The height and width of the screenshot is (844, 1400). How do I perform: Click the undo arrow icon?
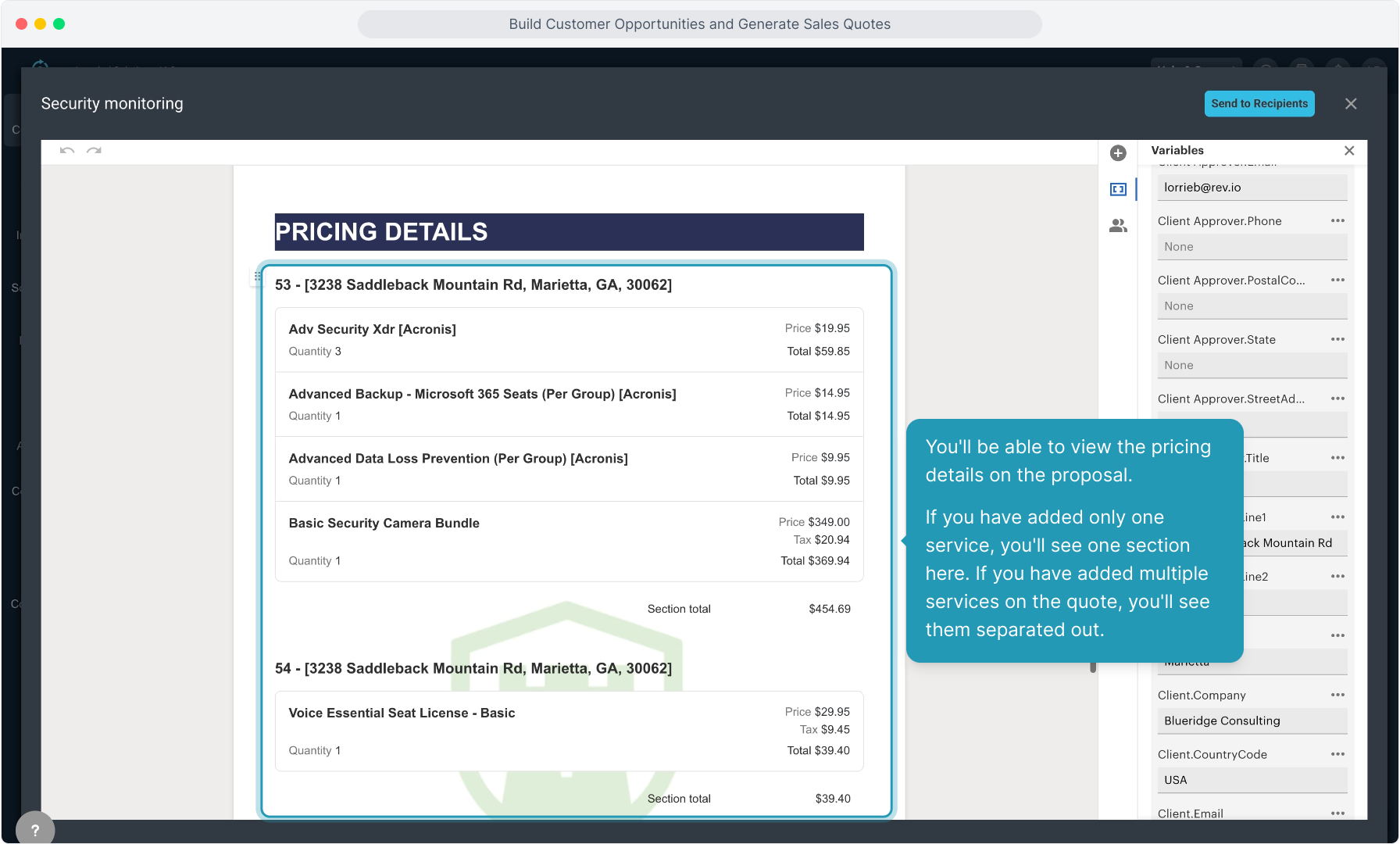tap(67, 150)
